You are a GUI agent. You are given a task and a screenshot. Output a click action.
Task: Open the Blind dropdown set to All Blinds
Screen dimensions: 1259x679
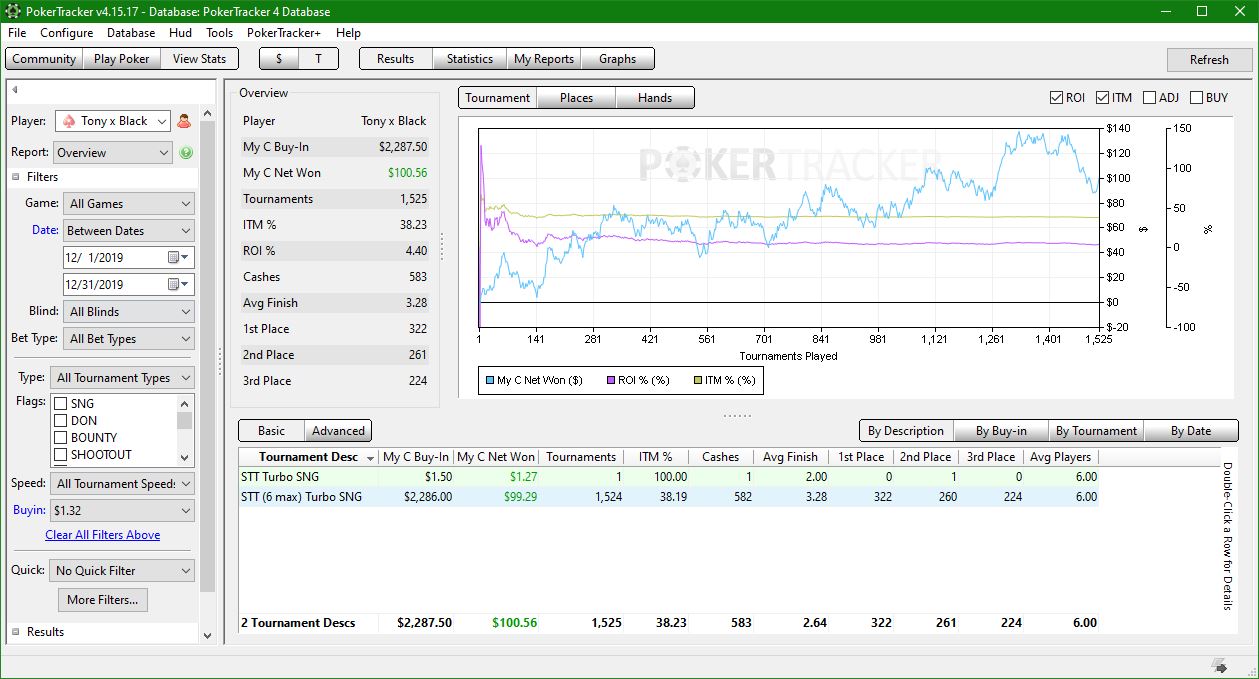(x=128, y=312)
